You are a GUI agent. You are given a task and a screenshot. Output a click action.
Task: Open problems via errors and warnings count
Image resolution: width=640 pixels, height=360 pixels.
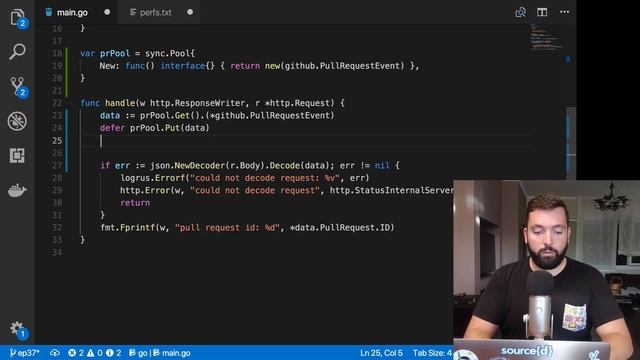tap(95, 353)
